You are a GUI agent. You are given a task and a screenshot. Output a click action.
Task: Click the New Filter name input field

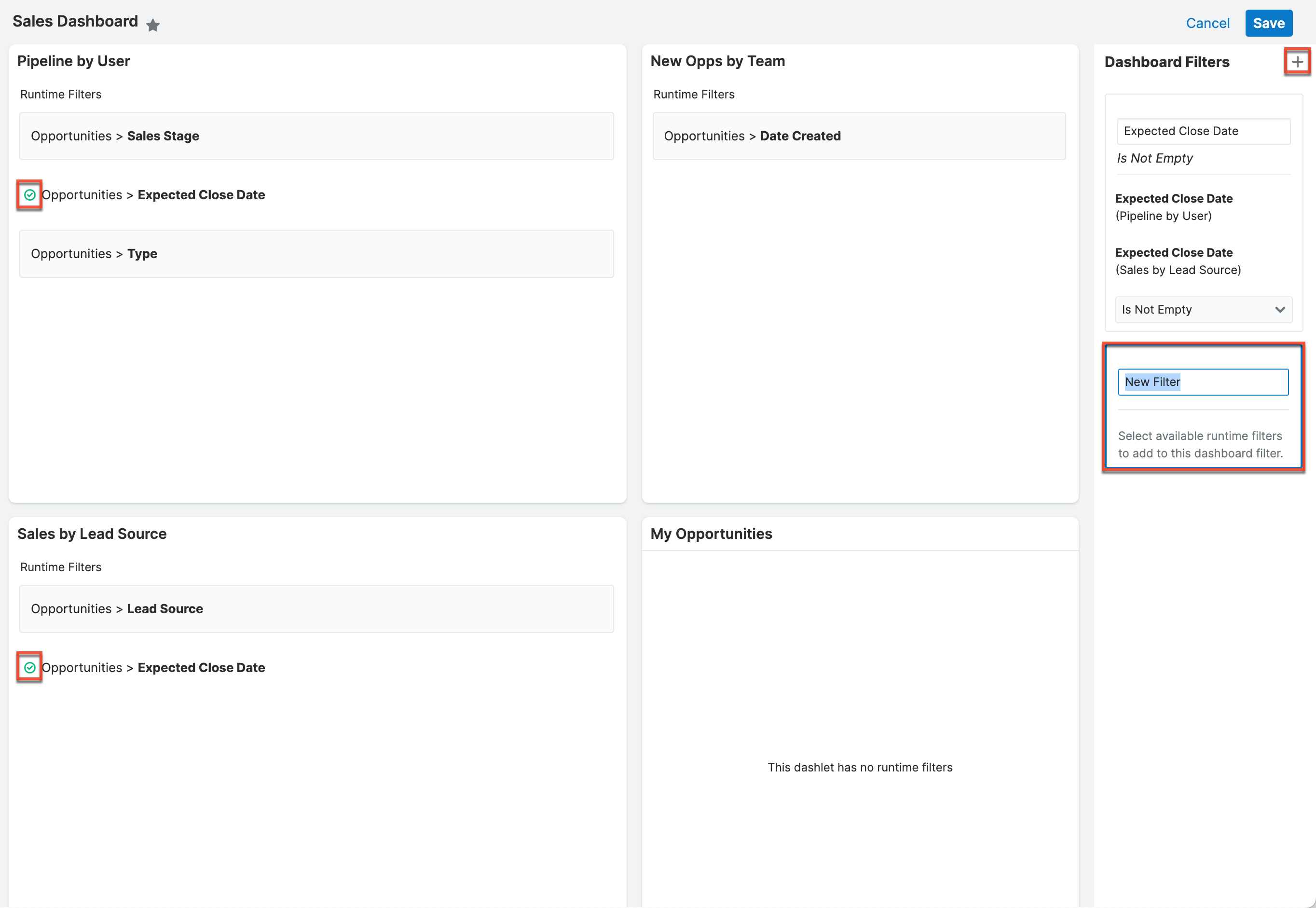(x=1203, y=382)
